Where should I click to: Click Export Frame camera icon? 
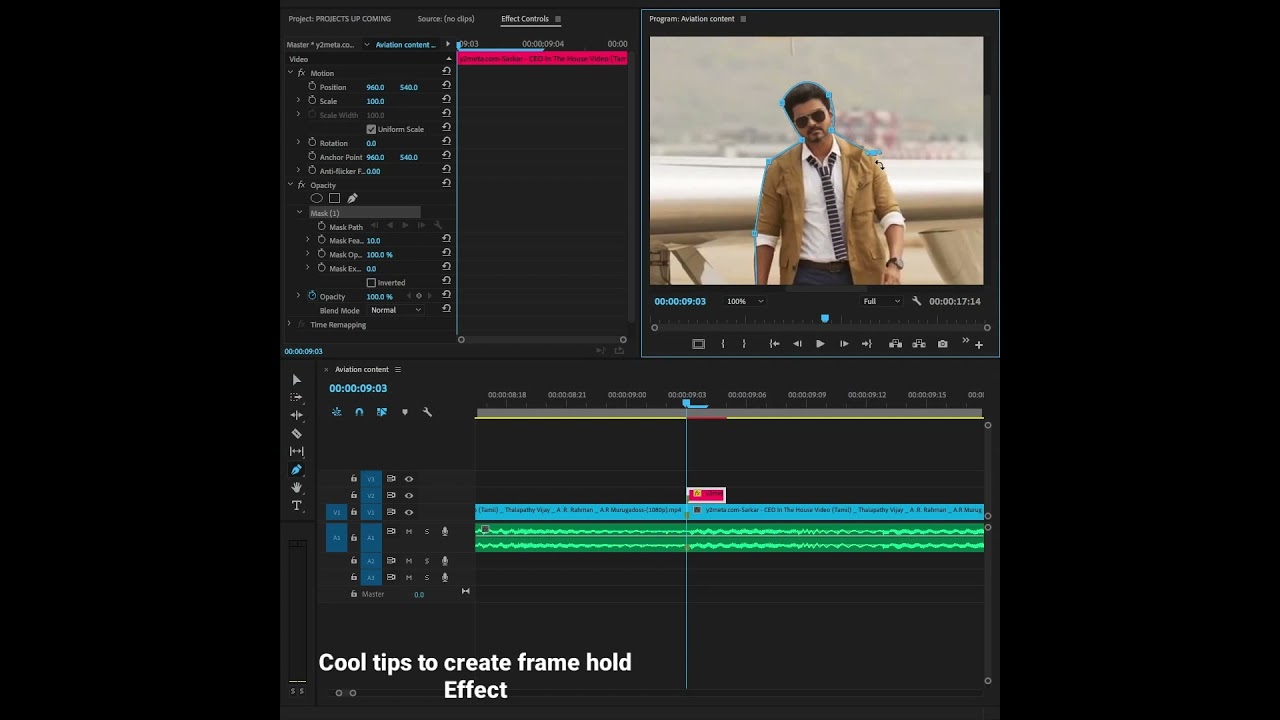(x=943, y=344)
